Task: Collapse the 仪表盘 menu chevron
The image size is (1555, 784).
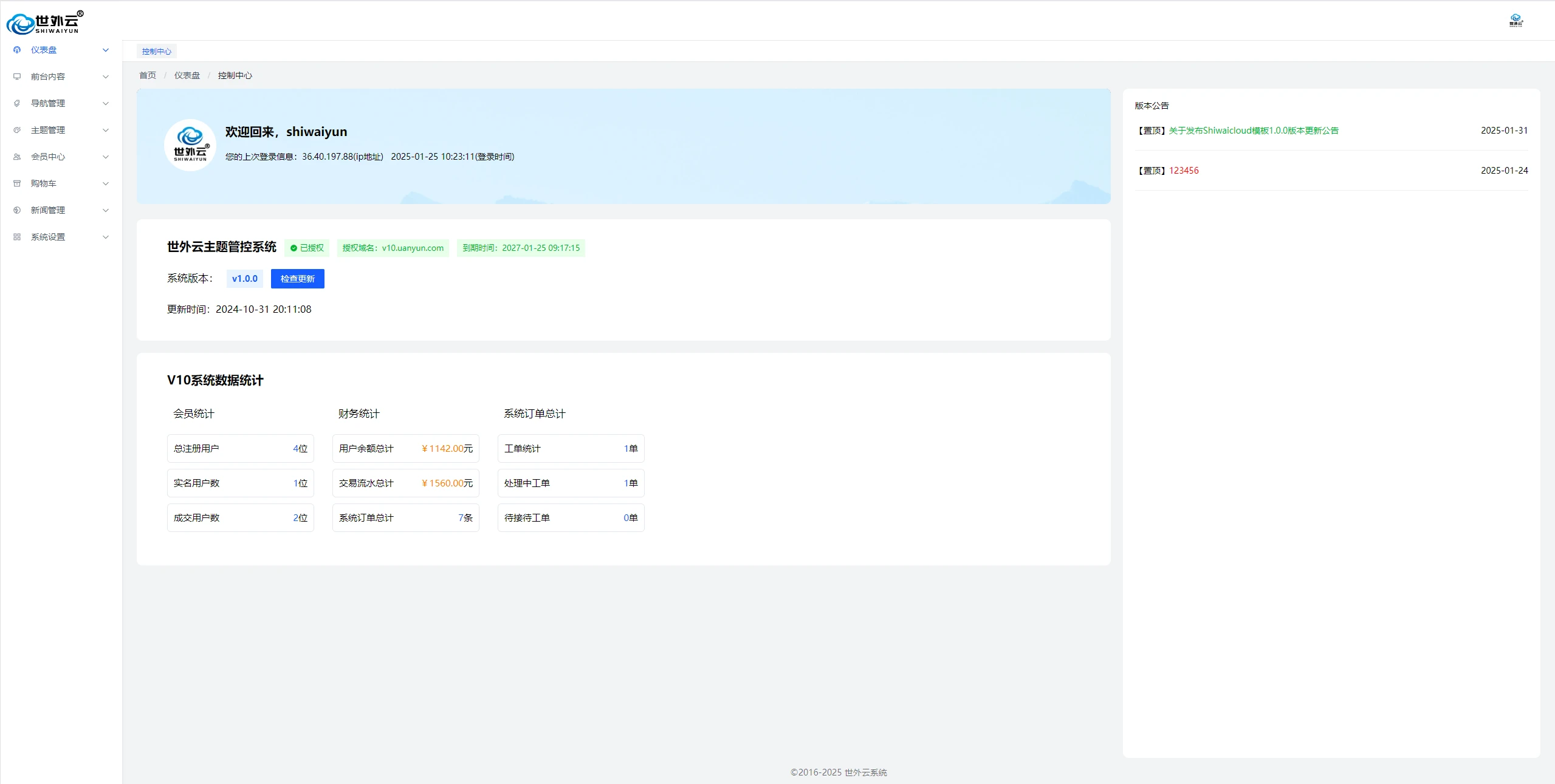Action: click(106, 50)
